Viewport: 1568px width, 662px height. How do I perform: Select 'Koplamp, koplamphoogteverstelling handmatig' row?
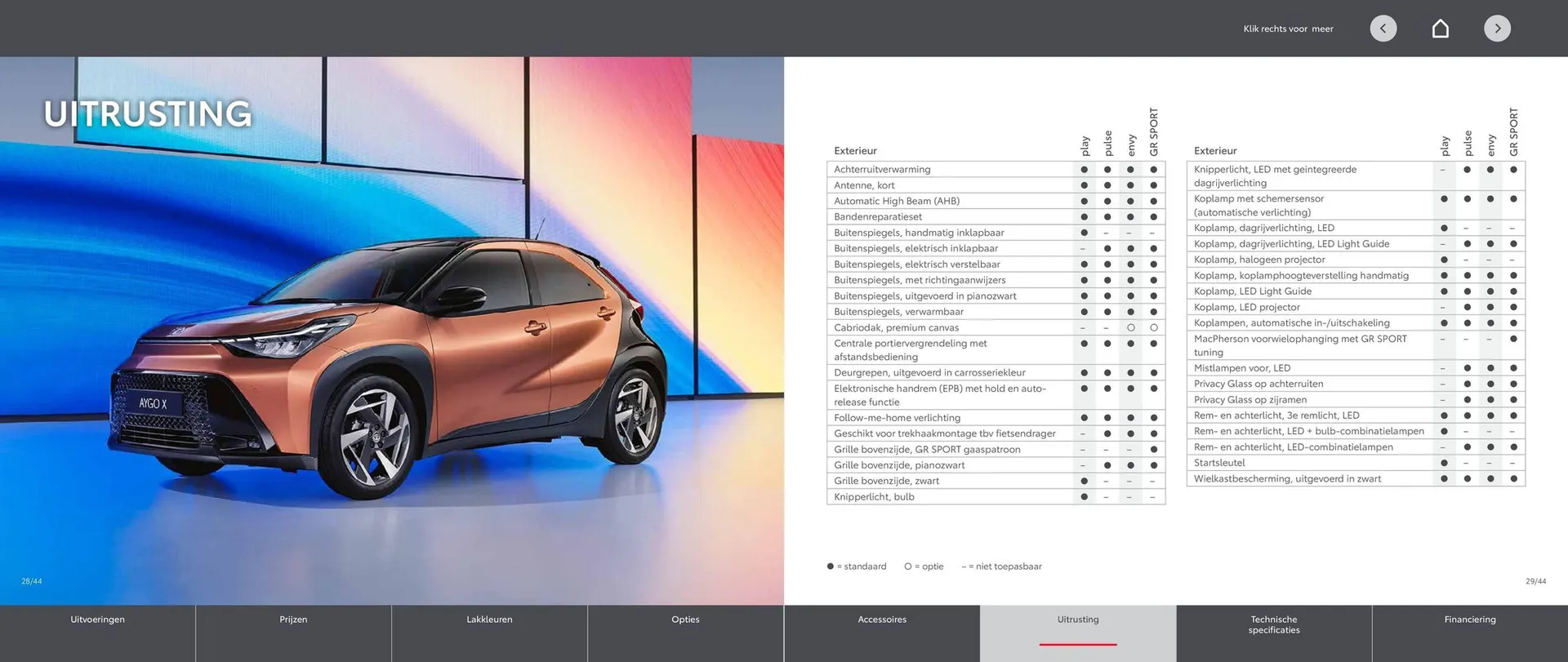(x=1356, y=276)
